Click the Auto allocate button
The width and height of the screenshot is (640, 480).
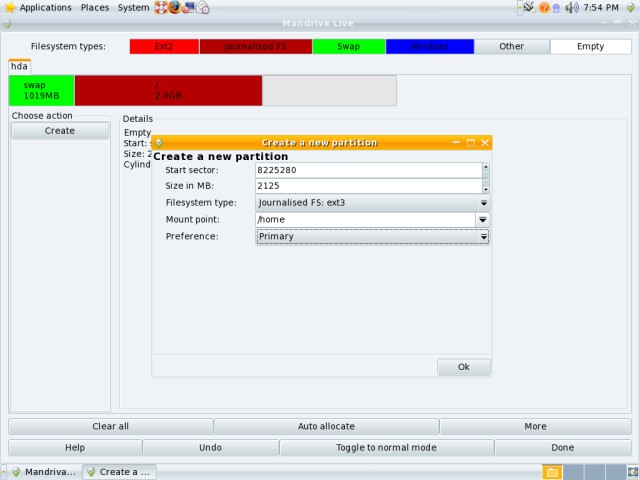[x=326, y=426]
